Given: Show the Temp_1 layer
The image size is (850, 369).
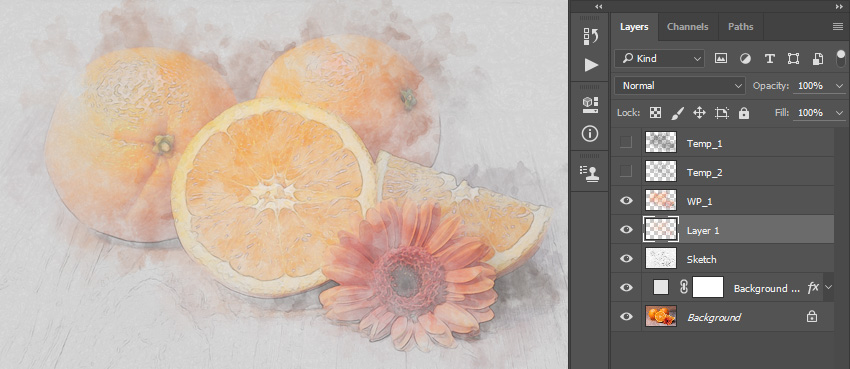Looking at the screenshot, I should click(x=626, y=143).
